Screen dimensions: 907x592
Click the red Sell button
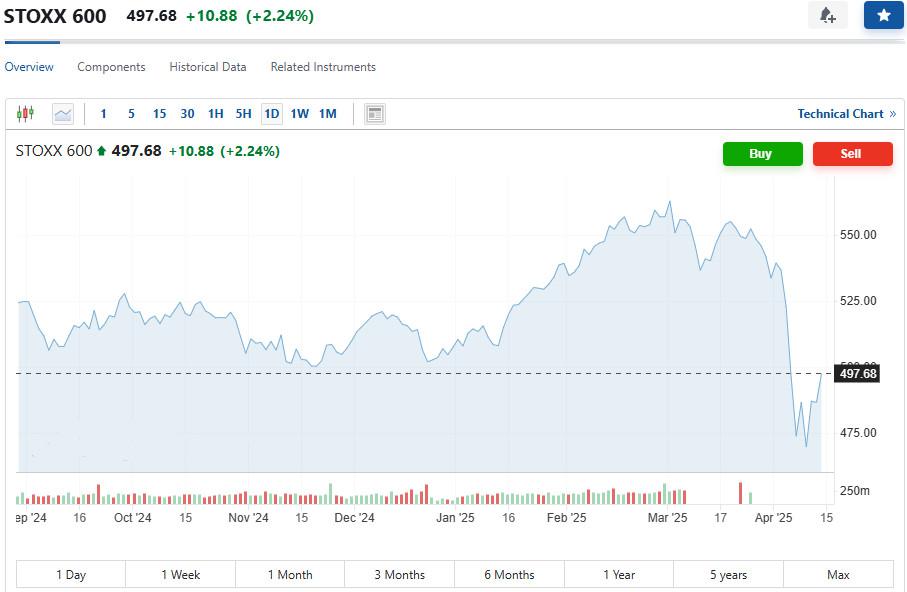click(852, 153)
